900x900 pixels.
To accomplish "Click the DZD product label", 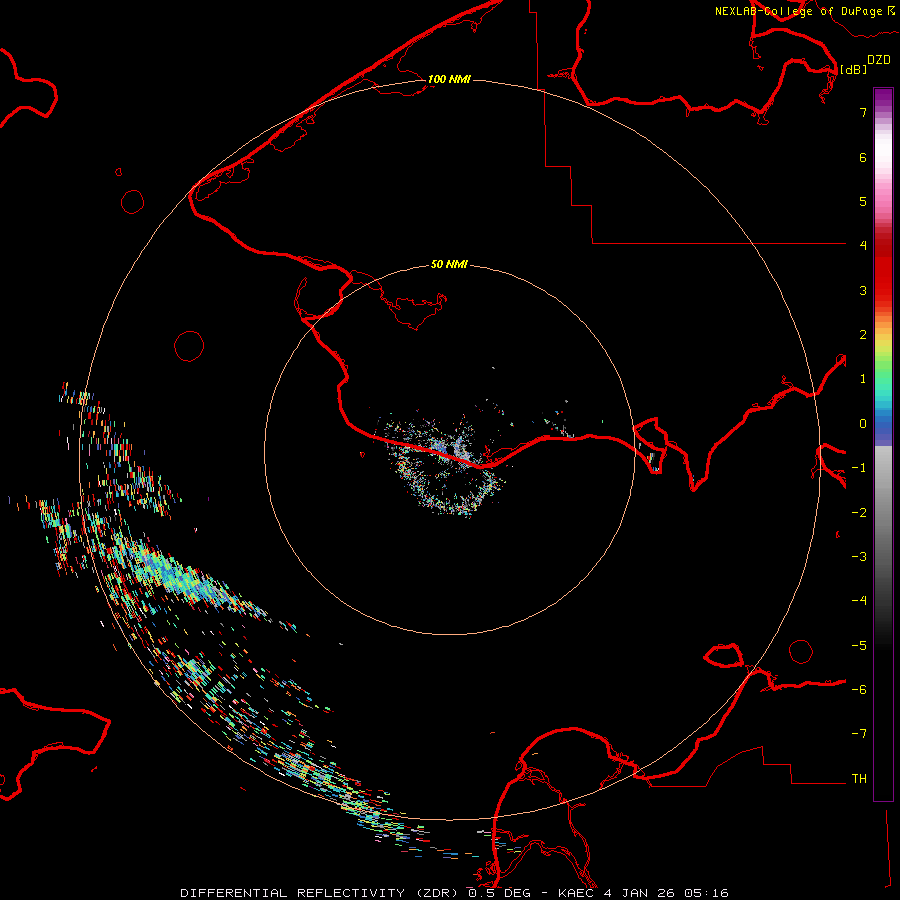I will point(879,60).
